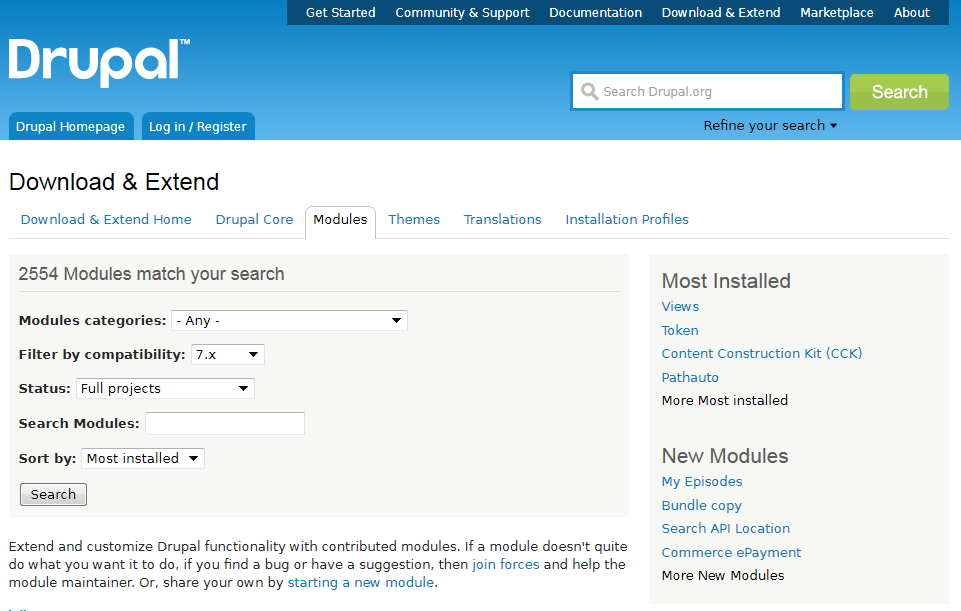
Task: Click the Drupal logo
Action: (99, 63)
